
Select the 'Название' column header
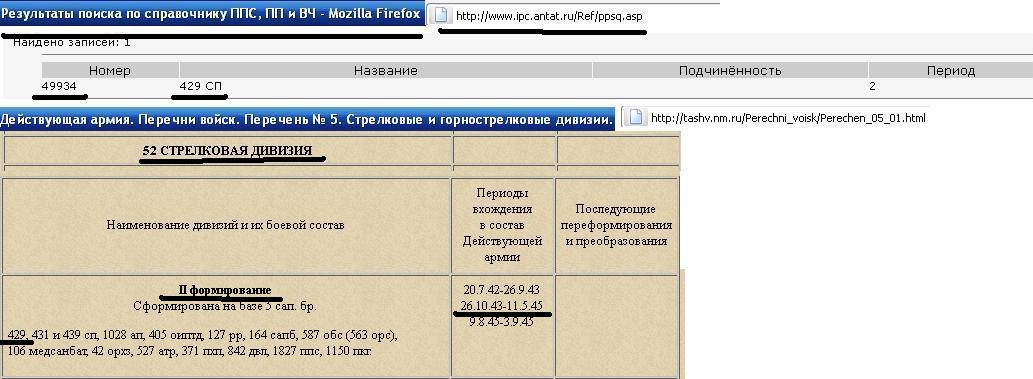(386, 71)
